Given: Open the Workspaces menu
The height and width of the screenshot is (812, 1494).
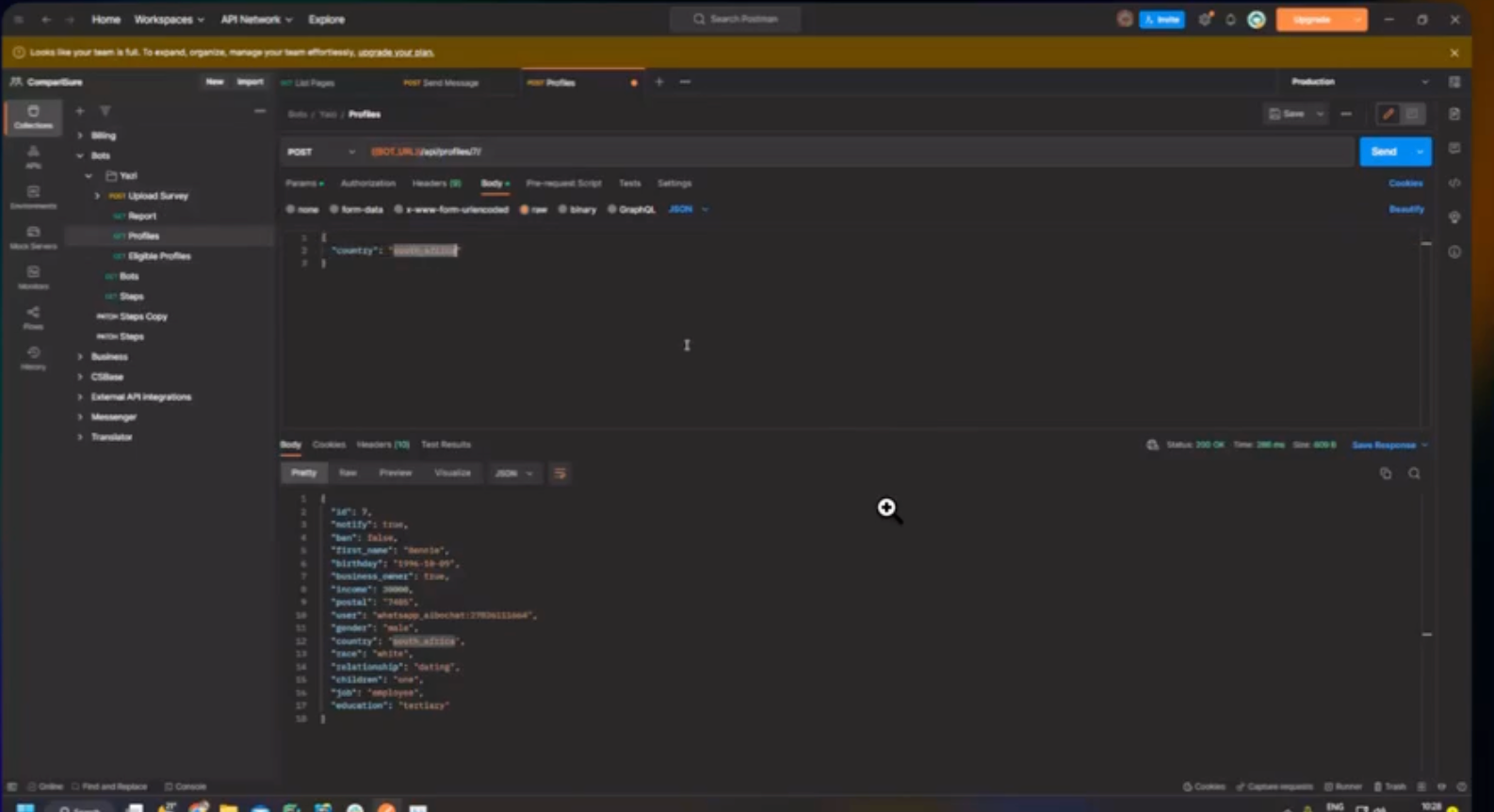Looking at the screenshot, I should click(x=169, y=19).
